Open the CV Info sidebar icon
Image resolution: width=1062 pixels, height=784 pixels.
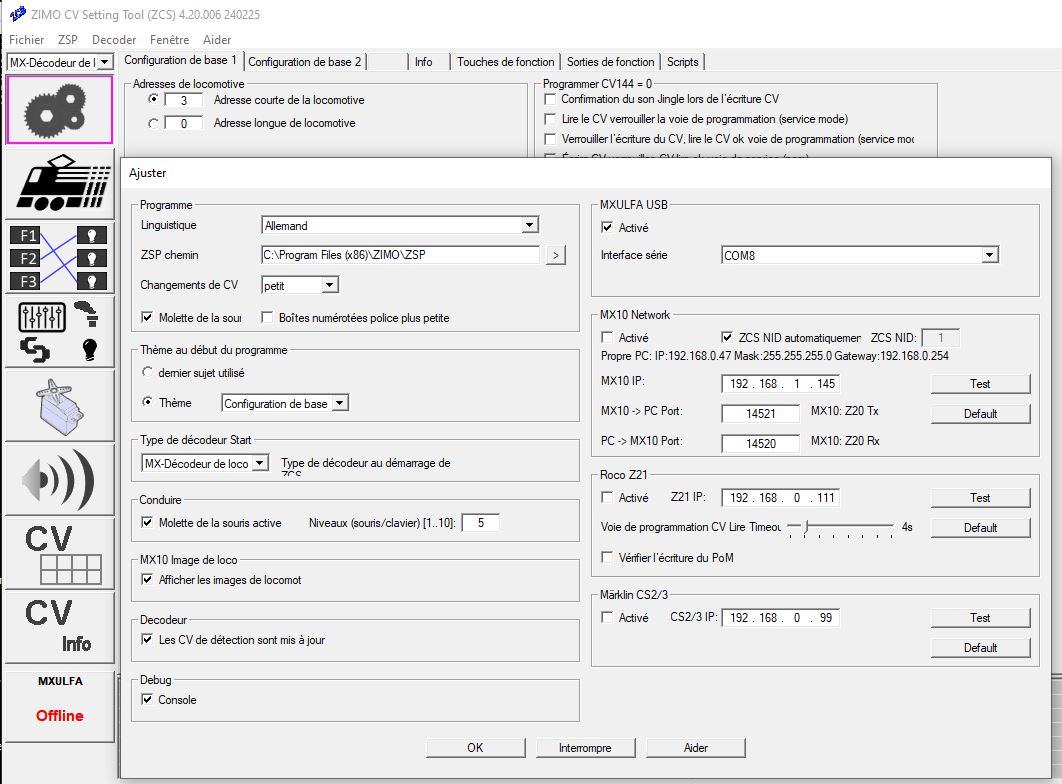click(x=60, y=627)
